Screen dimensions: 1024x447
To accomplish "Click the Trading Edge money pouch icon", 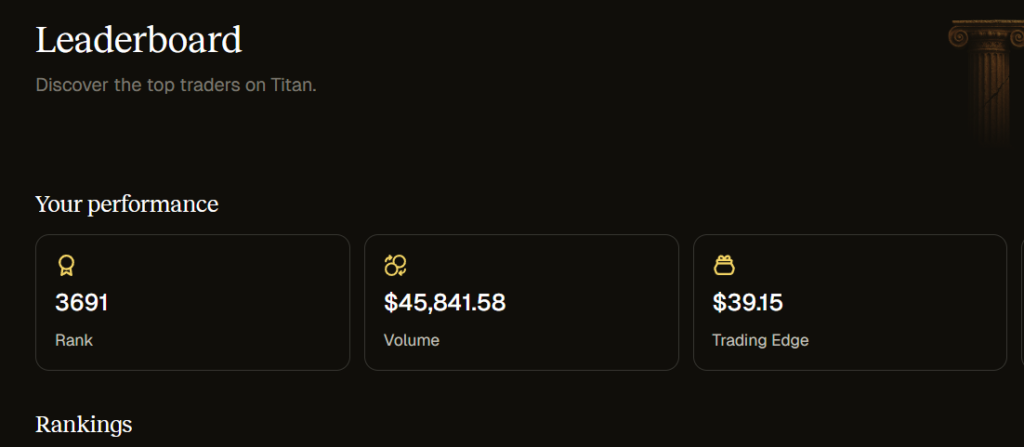I will (724, 265).
